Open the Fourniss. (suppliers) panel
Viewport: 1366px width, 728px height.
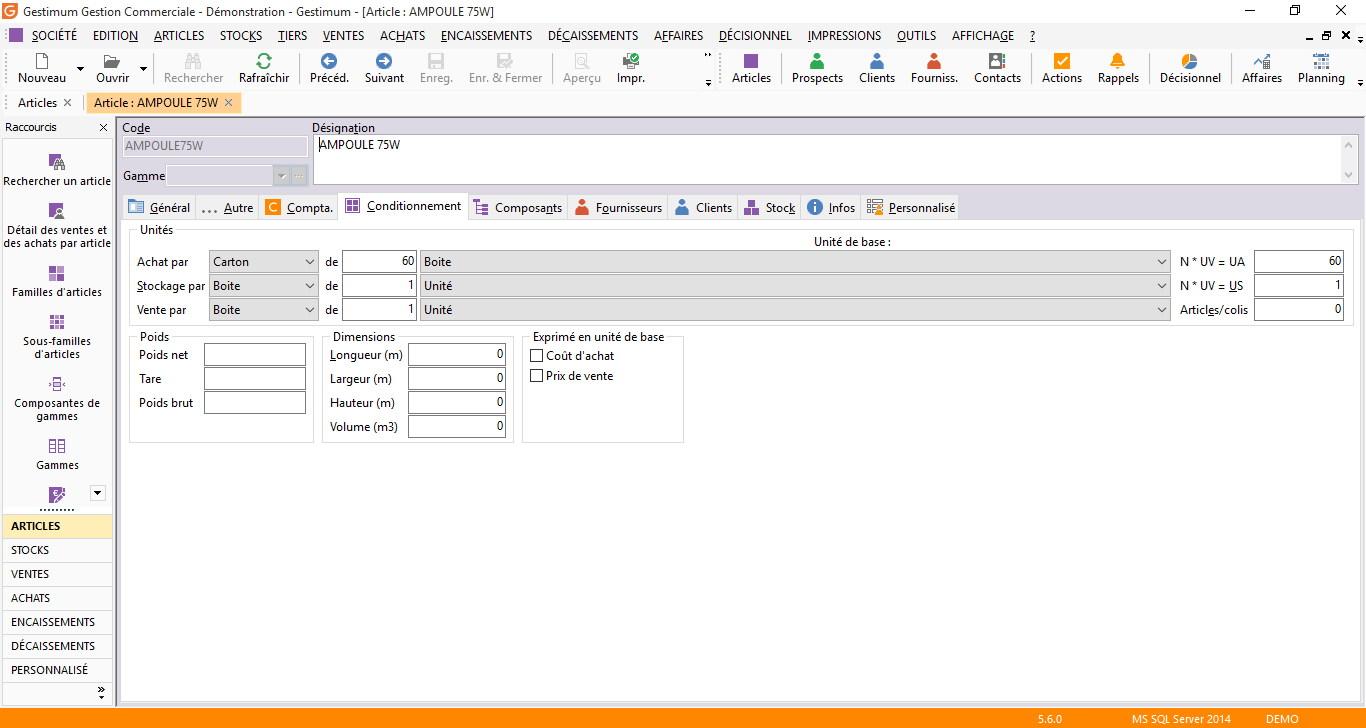pyautogui.click(x=933, y=68)
